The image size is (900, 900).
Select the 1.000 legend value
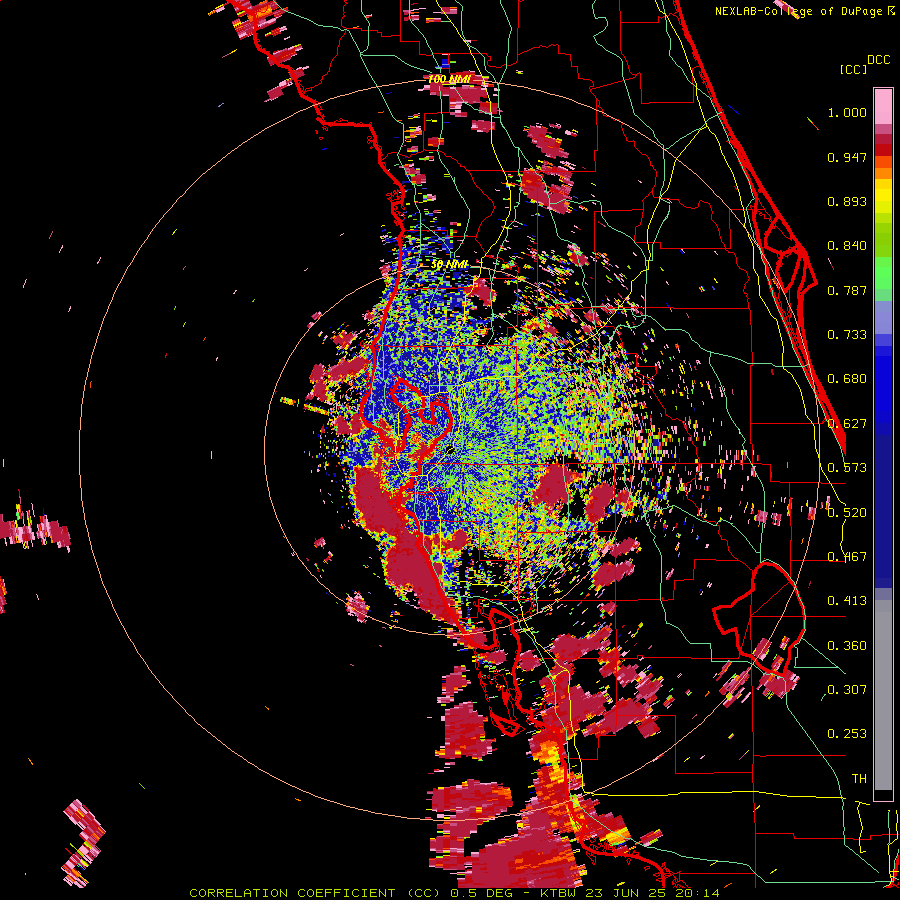pos(847,112)
